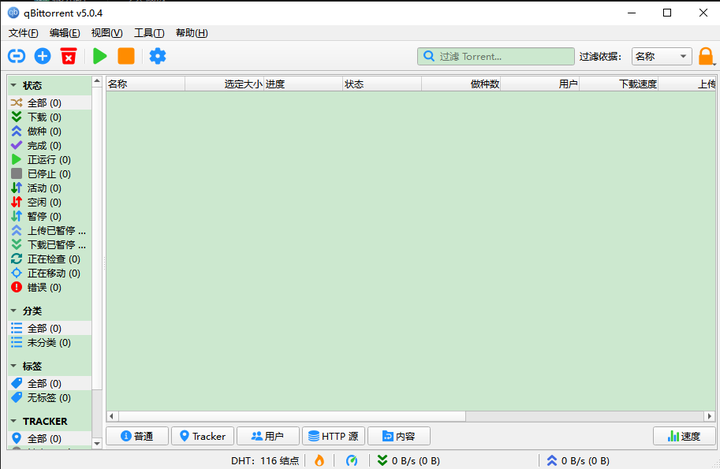
Task: Open the 编辑(E) menu
Action: 65,33
